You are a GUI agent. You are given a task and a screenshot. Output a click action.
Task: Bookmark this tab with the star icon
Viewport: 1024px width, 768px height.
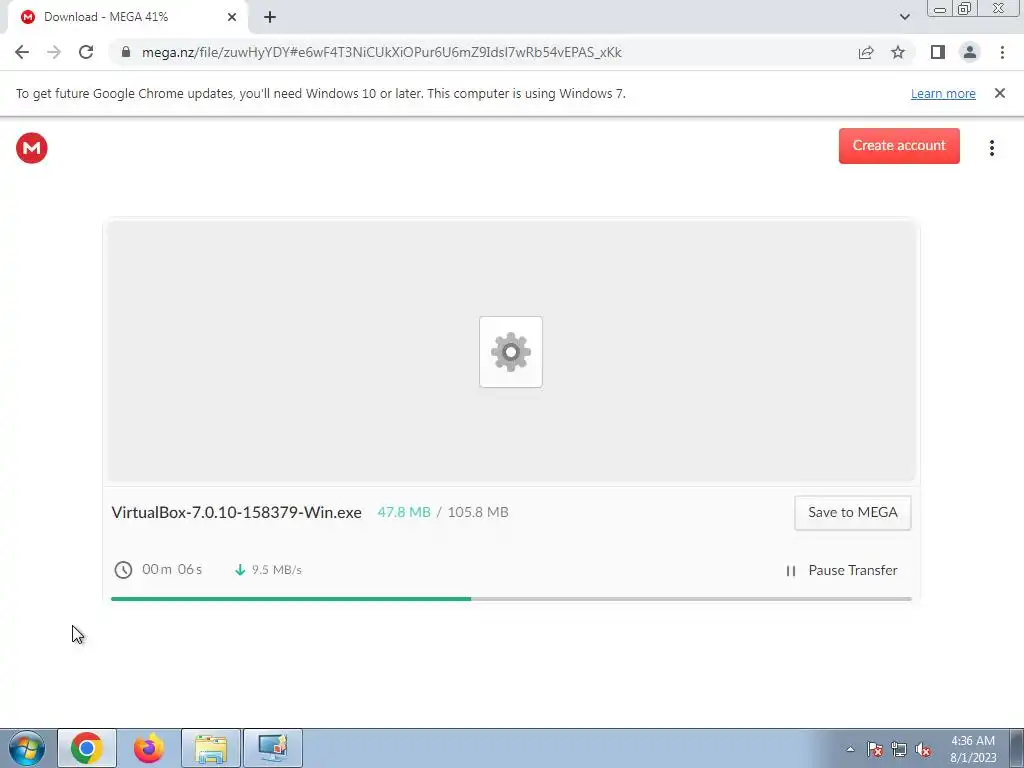898,52
